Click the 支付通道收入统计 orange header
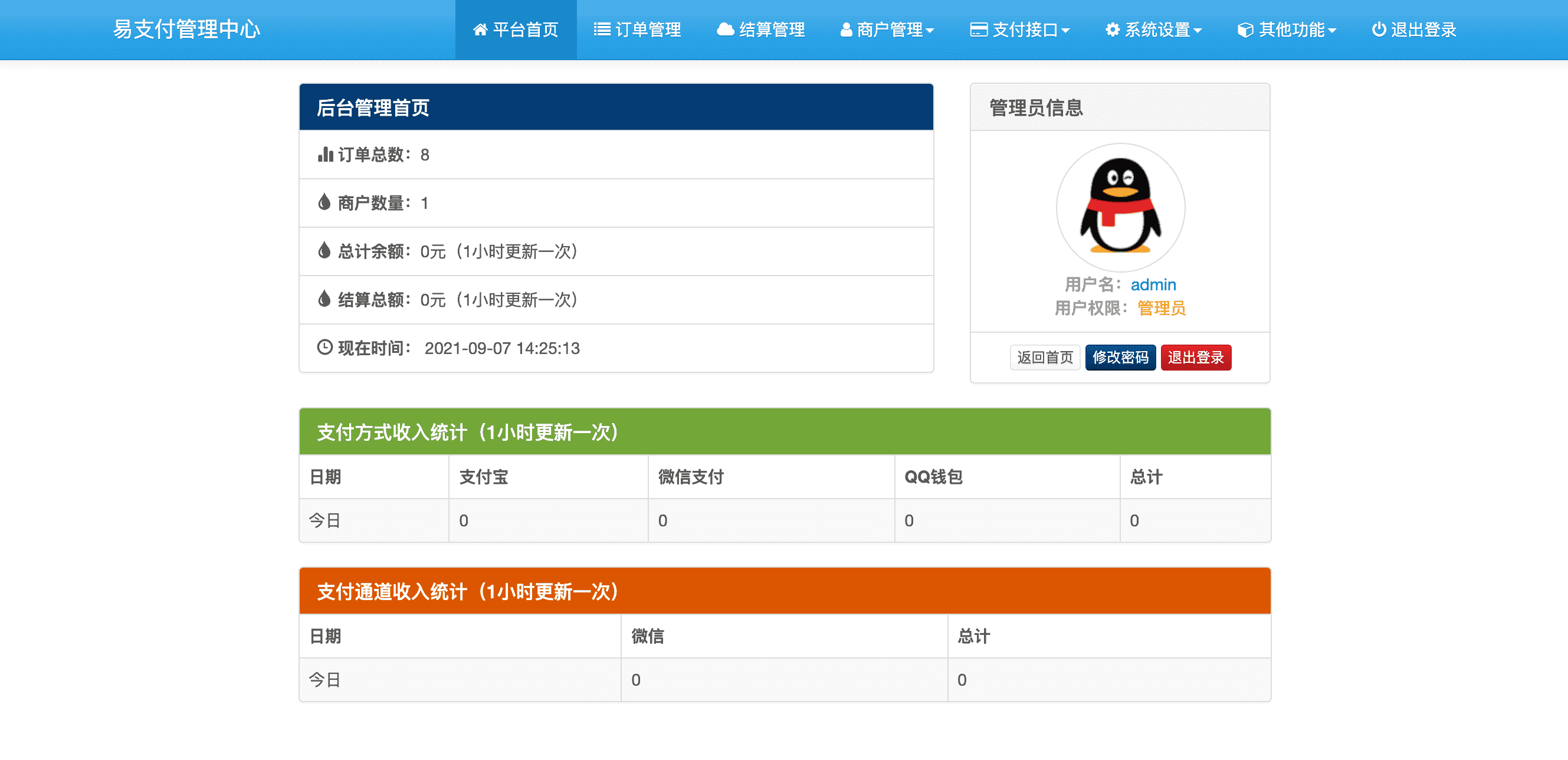The width and height of the screenshot is (1568, 760). [x=785, y=591]
